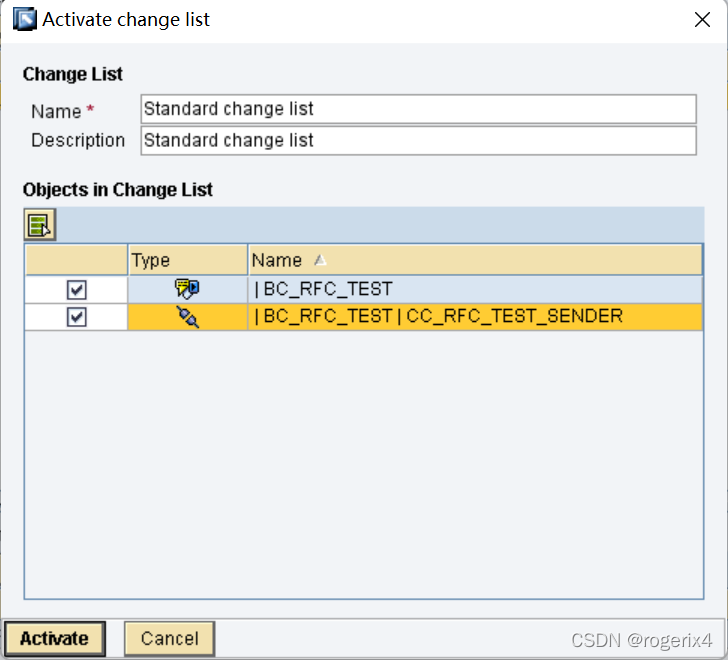Screen dimensions: 728x660
Task: Focus the change list Name field
Action: tap(418, 109)
